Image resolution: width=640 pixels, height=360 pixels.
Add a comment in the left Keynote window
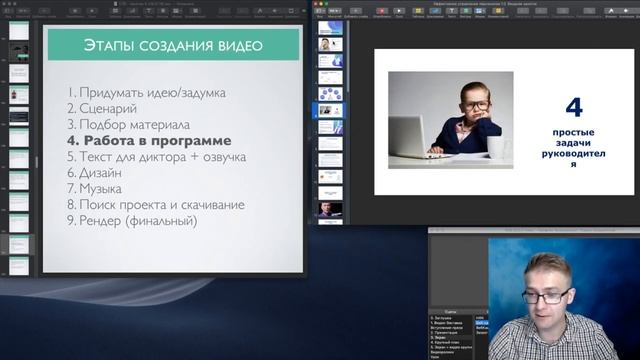196,11
